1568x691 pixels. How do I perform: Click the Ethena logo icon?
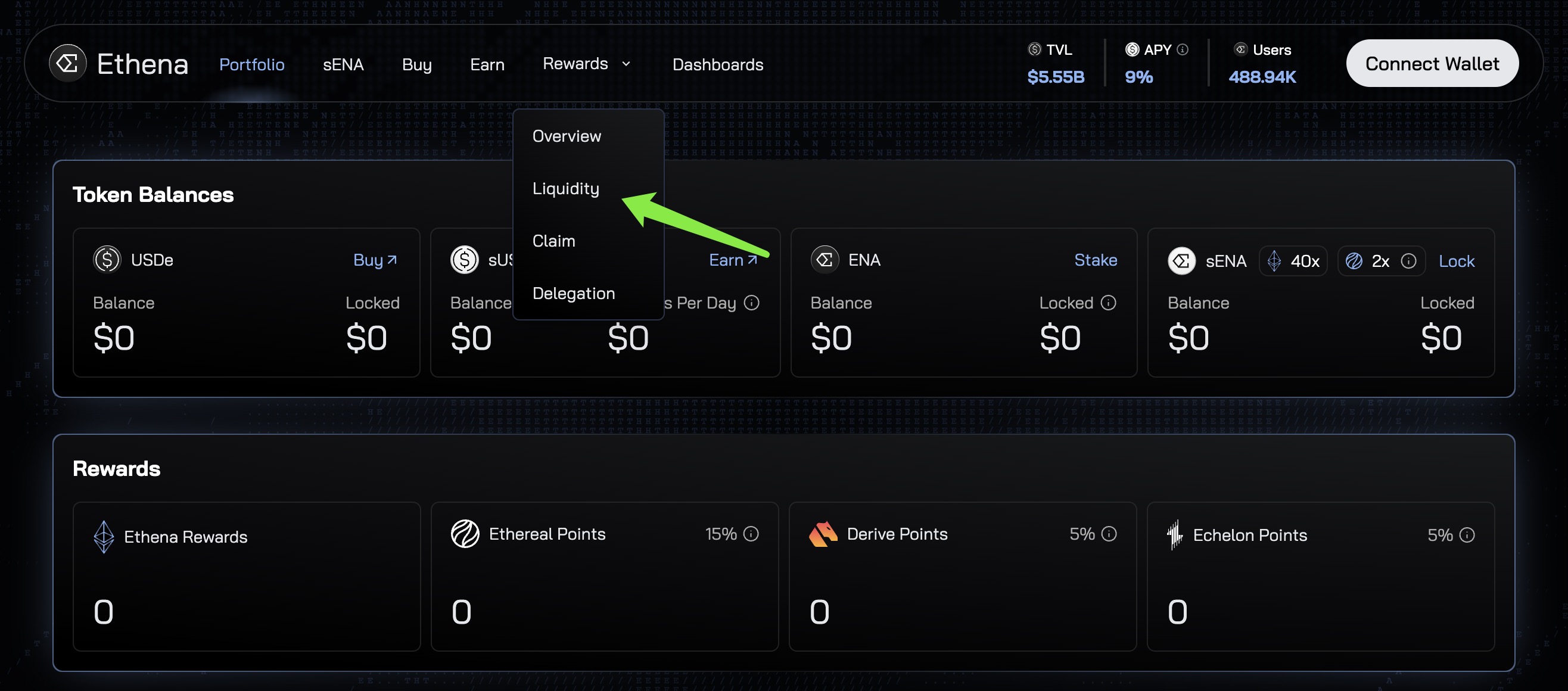point(67,63)
